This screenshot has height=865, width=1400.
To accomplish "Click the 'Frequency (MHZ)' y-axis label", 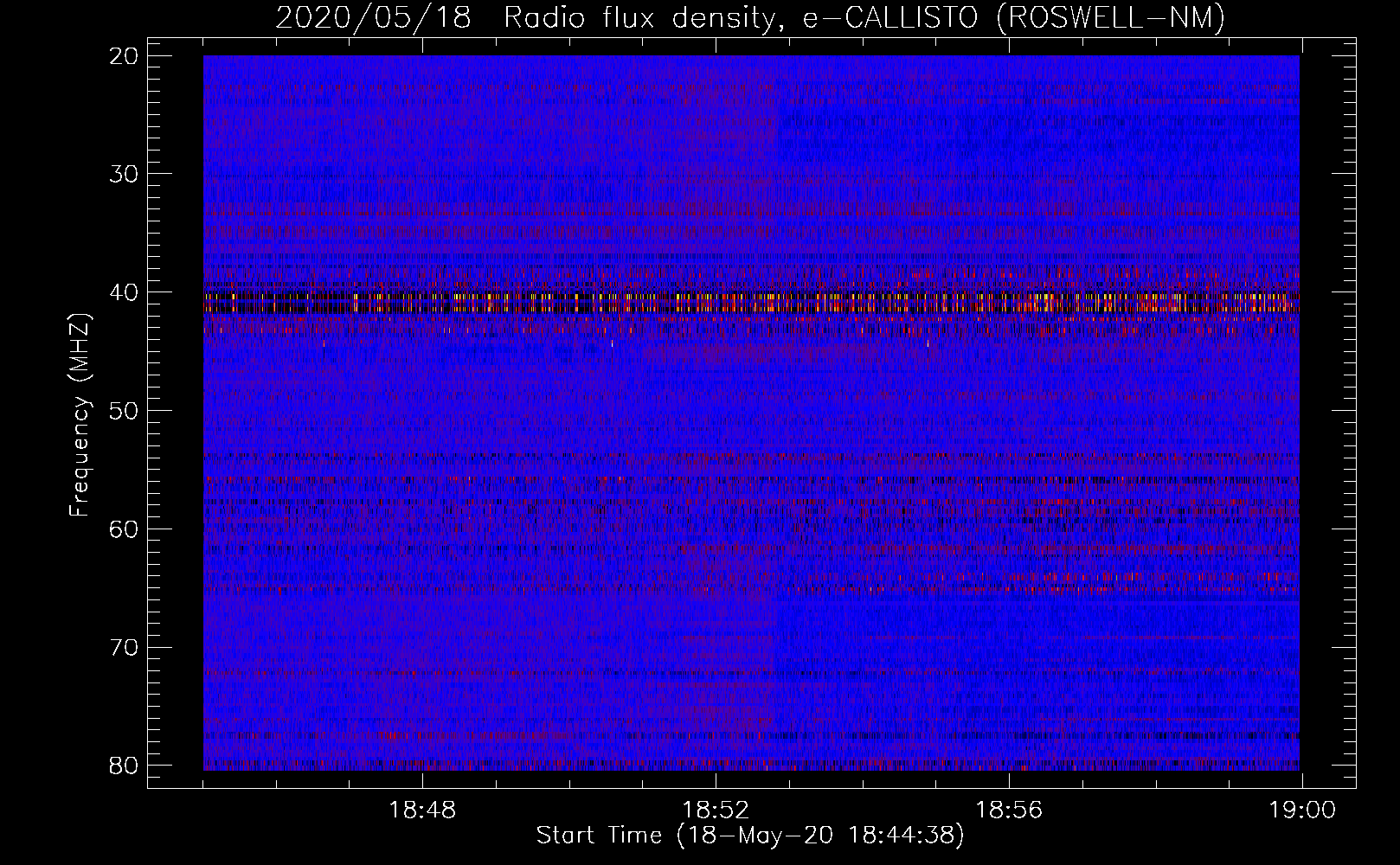I will (80, 415).
